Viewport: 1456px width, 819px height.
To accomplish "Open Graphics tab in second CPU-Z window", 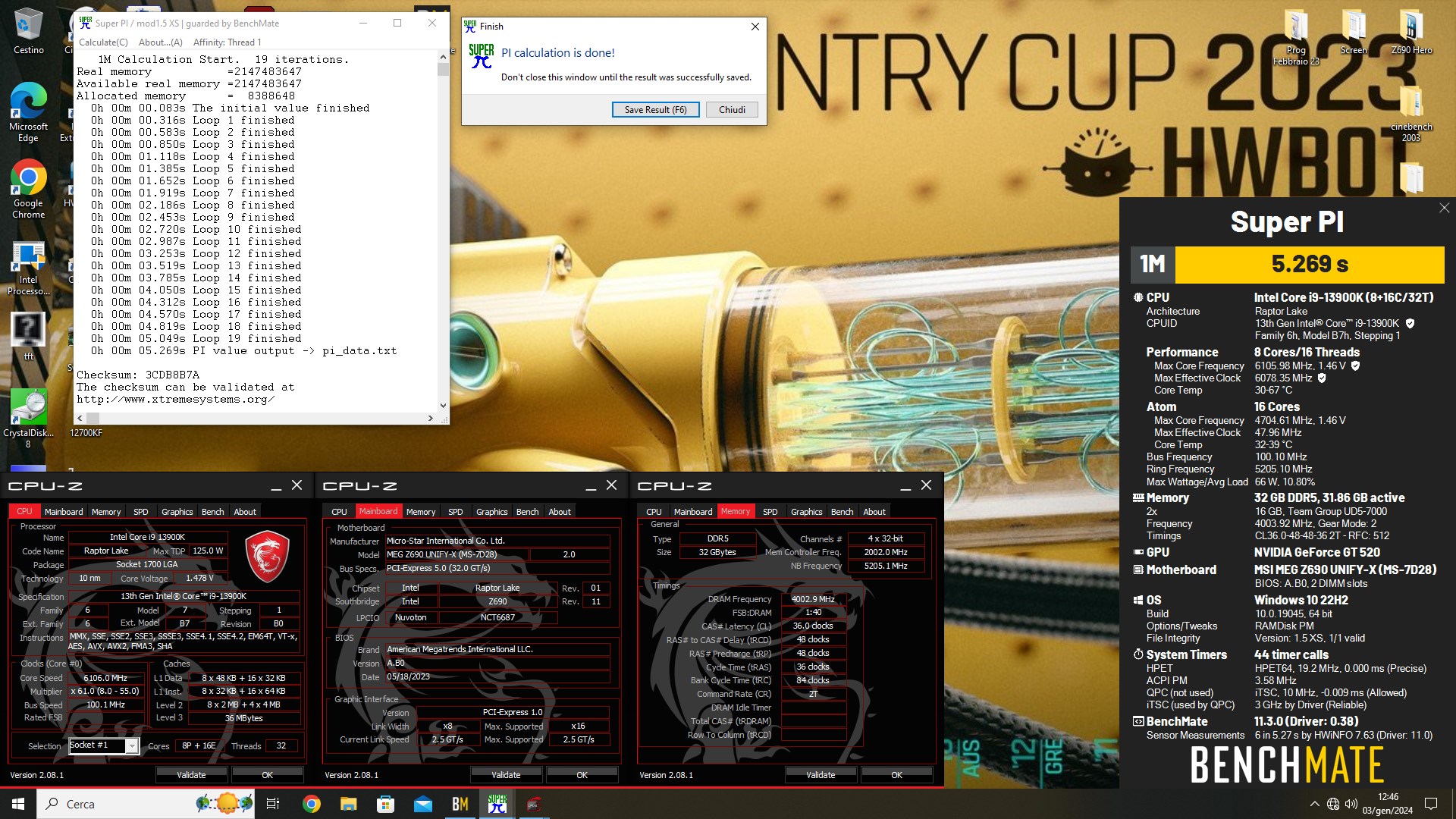I will pos(491,512).
